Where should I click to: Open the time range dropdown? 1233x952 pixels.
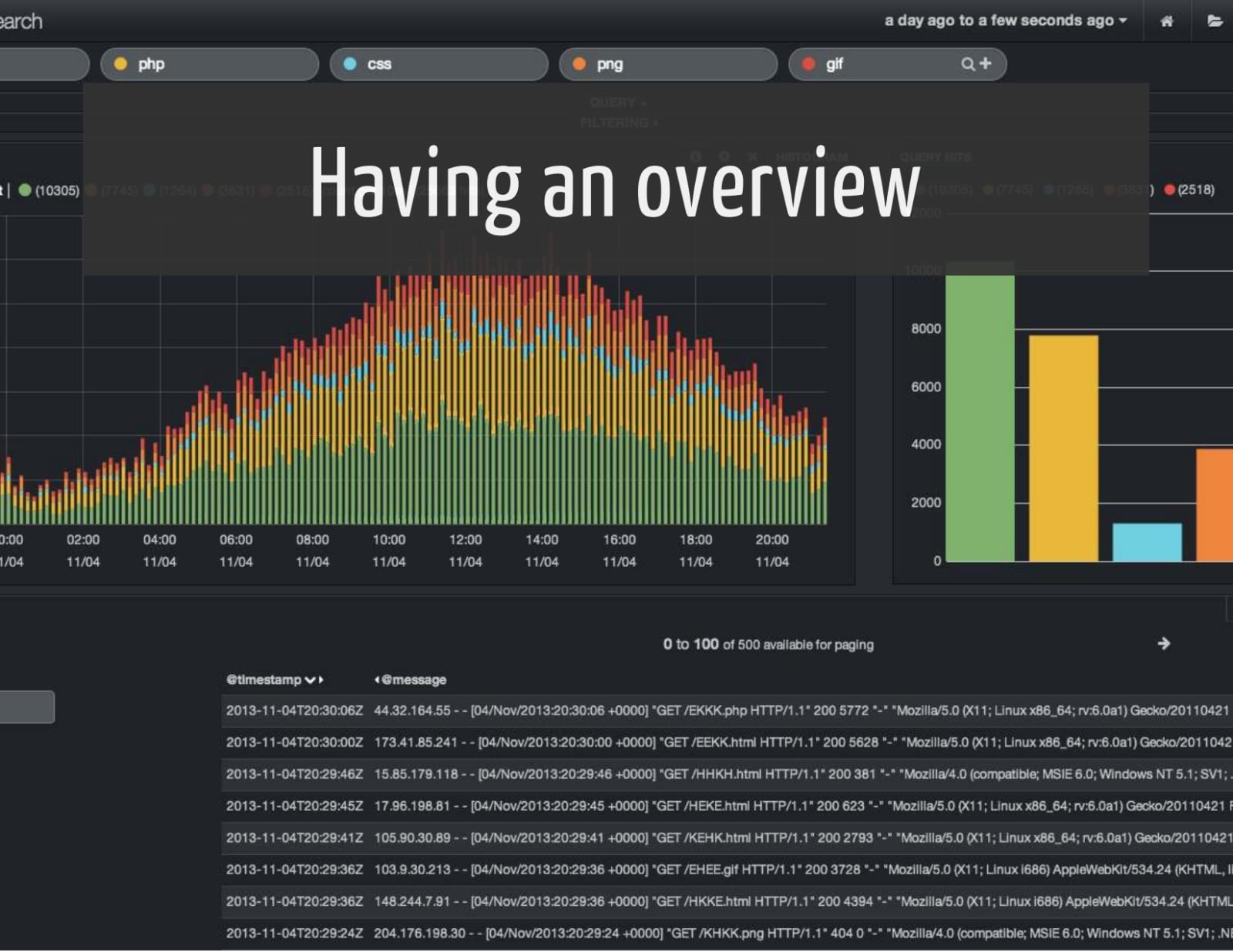tap(1006, 21)
